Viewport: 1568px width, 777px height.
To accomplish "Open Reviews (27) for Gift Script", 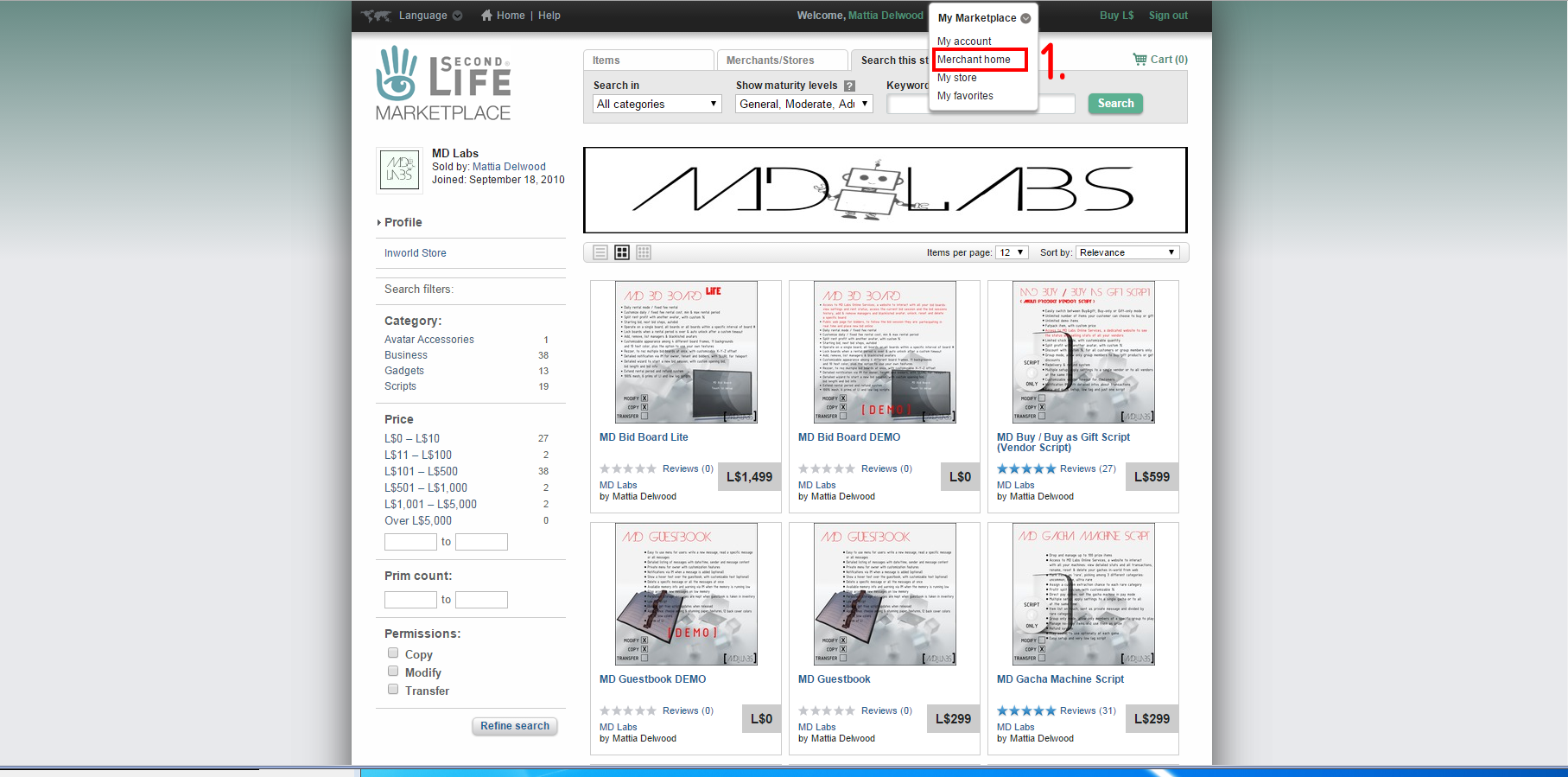I will click(x=1088, y=468).
